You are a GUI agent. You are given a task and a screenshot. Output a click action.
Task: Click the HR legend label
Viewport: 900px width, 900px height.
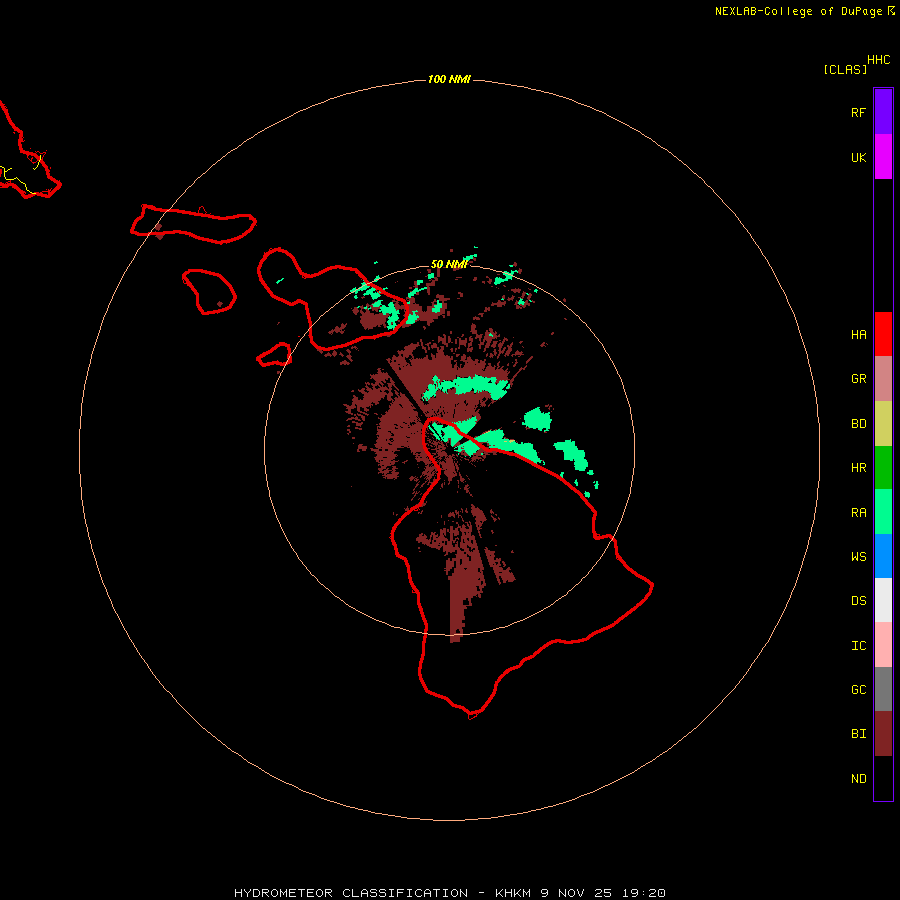858,468
